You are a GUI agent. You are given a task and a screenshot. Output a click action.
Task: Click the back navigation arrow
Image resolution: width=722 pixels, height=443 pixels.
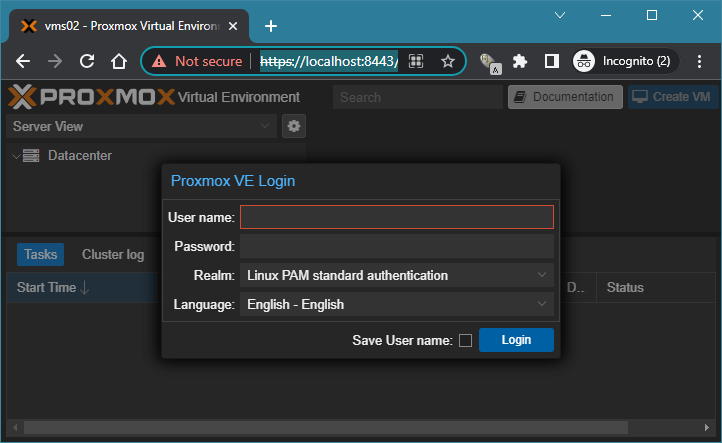(x=23, y=61)
